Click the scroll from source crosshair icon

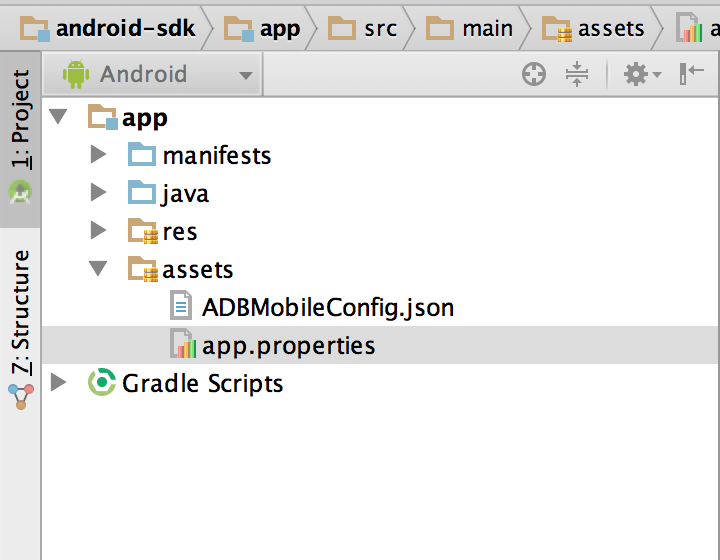click(x=534, y=74)
